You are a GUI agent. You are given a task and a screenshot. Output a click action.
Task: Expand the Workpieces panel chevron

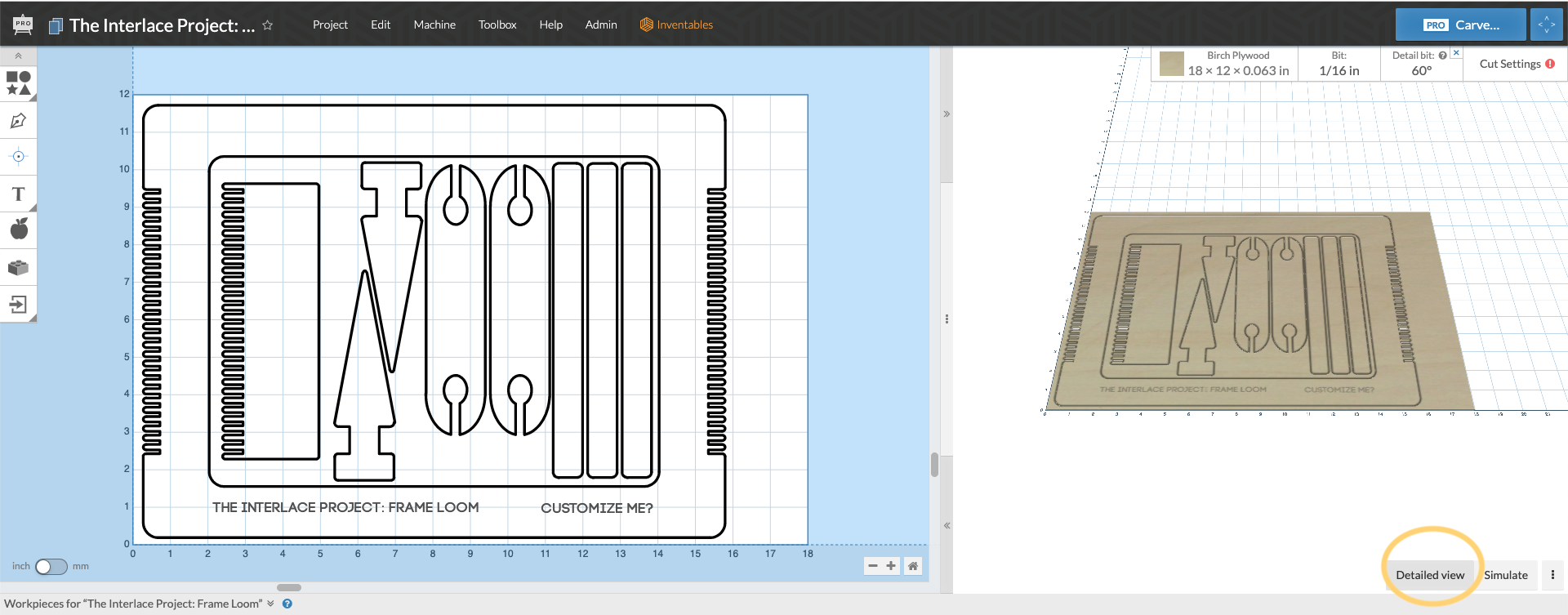(270, 604)
